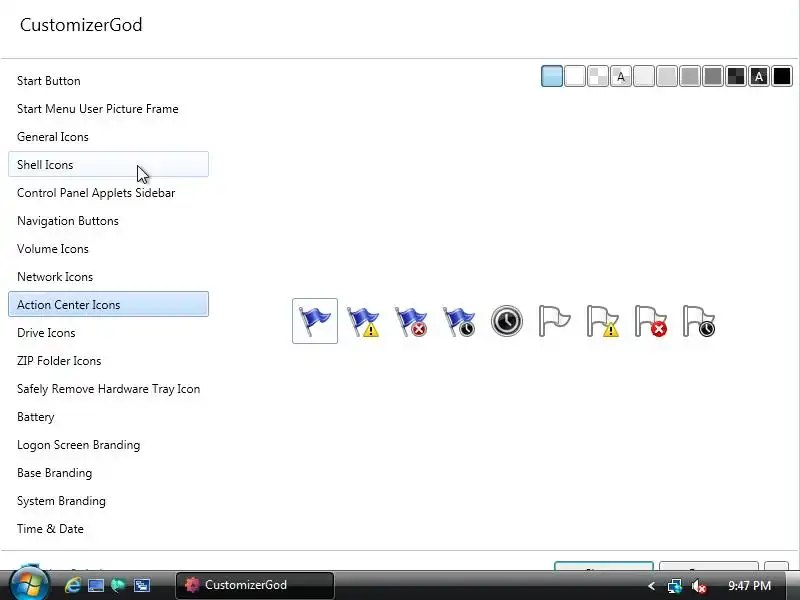Choose the light gray background swatch
The width and height of the screenshot is (800, 600).
pyautogui.click(x=667, y=77)
